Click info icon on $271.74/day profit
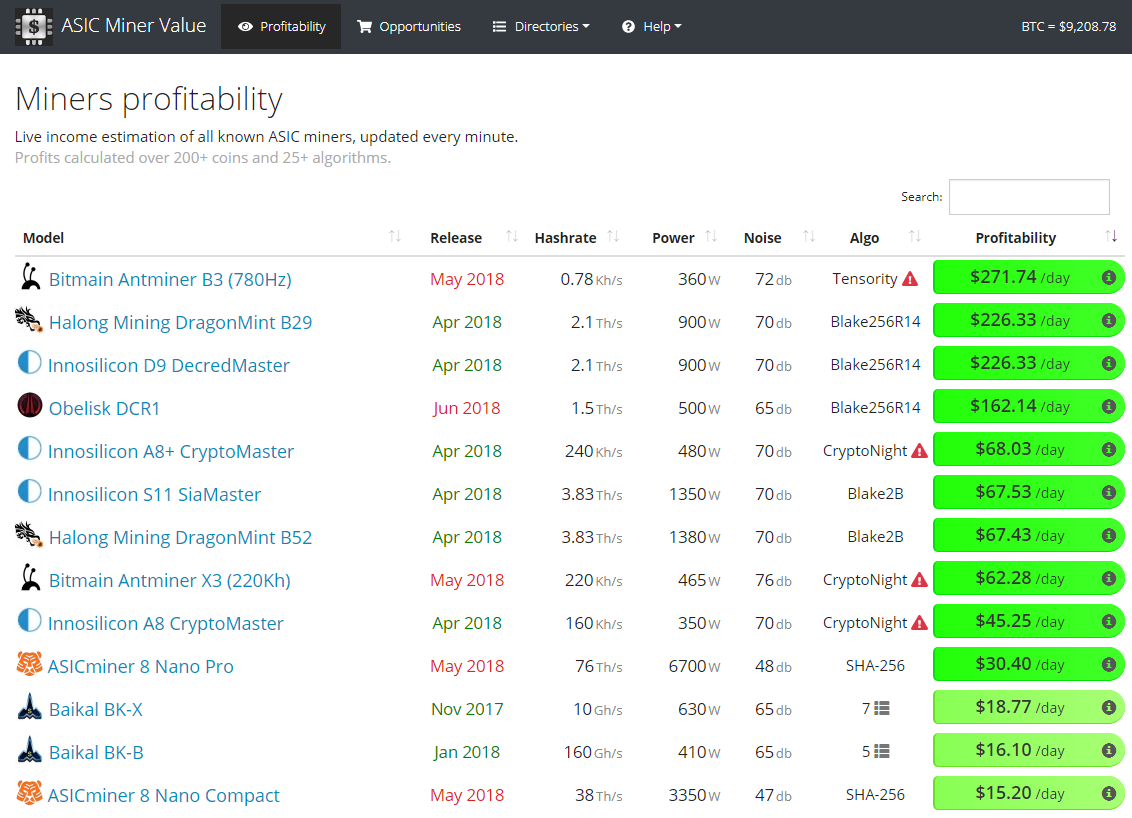Viewport: 1132px width, 818px height. point(1109,277)
